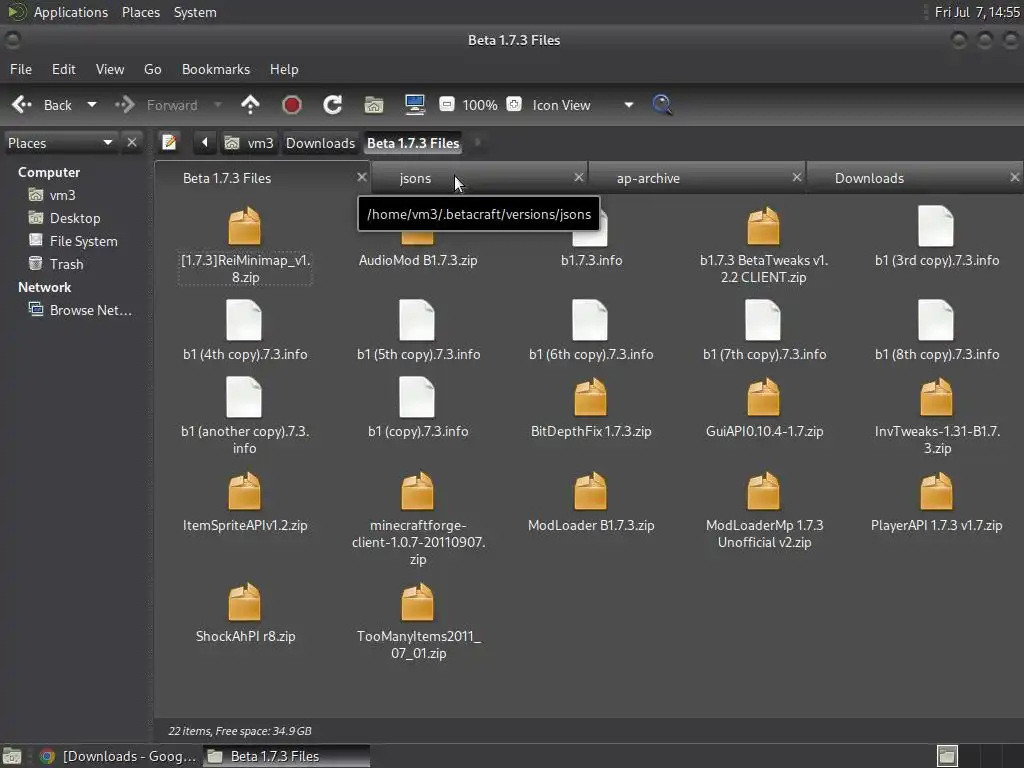Select the b1 (6th copy).7.3.info file
The height and width of the screenshot is (768, 1024).
pyautogui.click(x=590, y=320)
